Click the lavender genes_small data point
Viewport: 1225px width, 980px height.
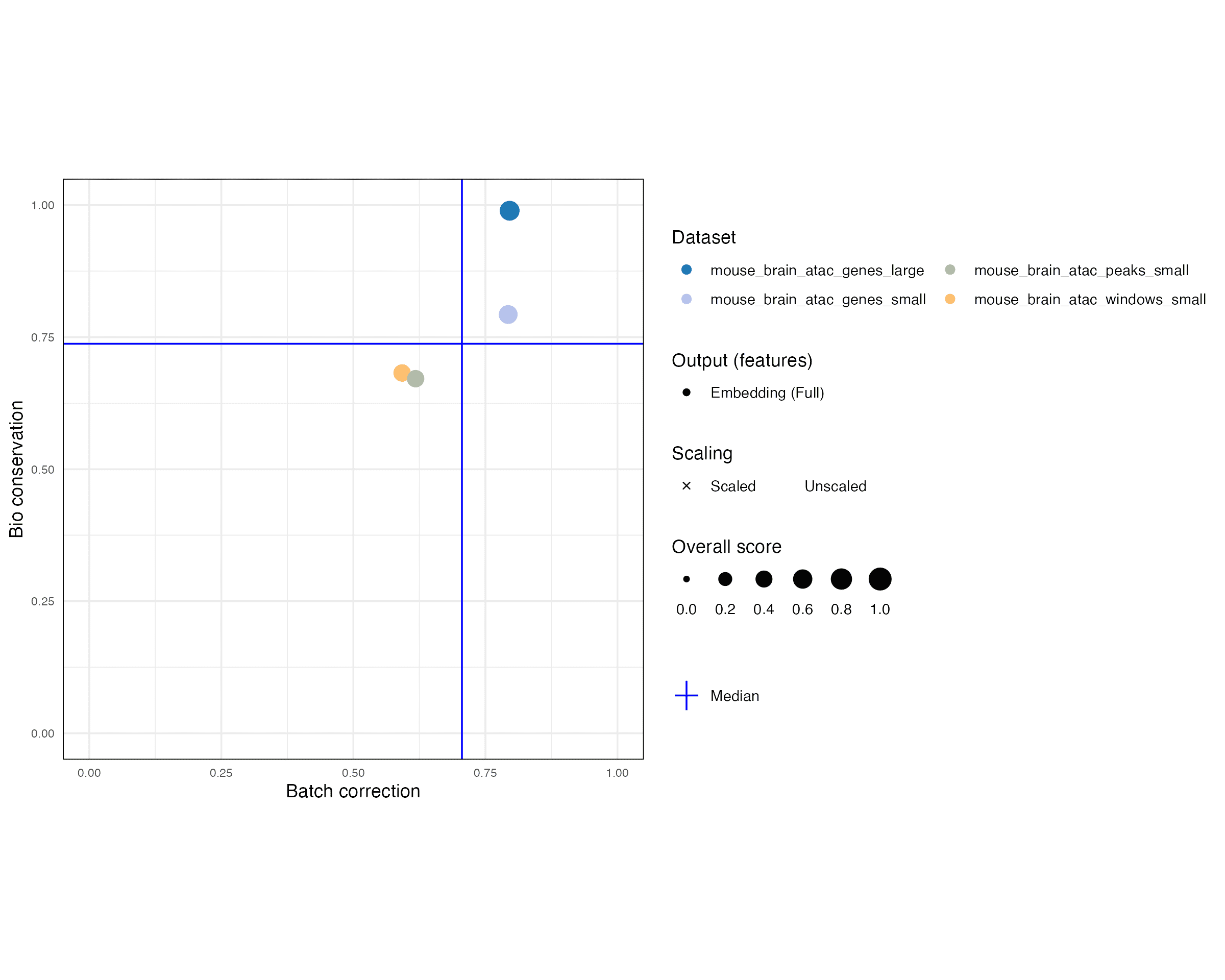click(x=508, y=314)
